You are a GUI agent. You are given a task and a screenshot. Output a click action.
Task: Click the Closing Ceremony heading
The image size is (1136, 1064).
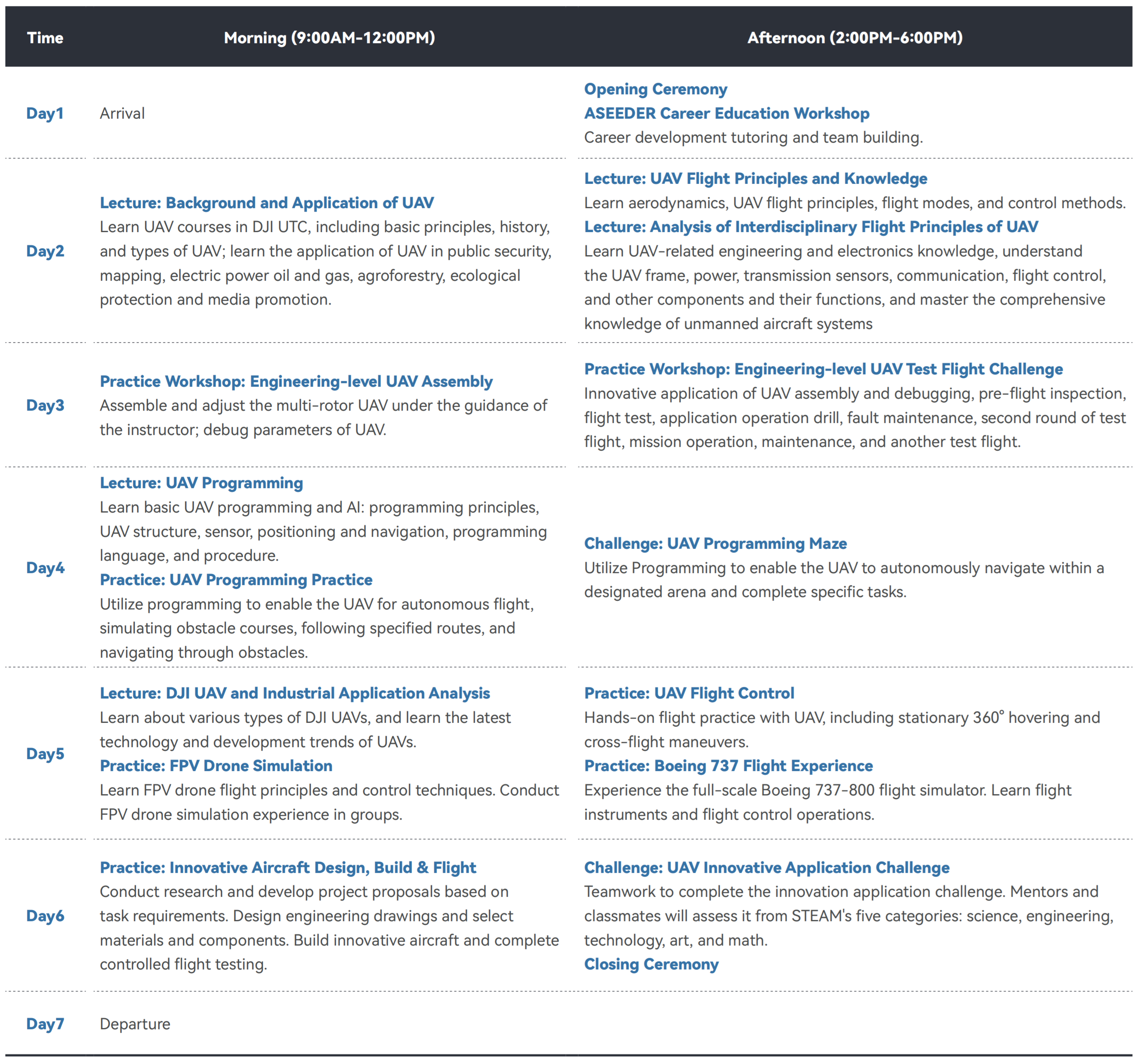click(651, 964)
